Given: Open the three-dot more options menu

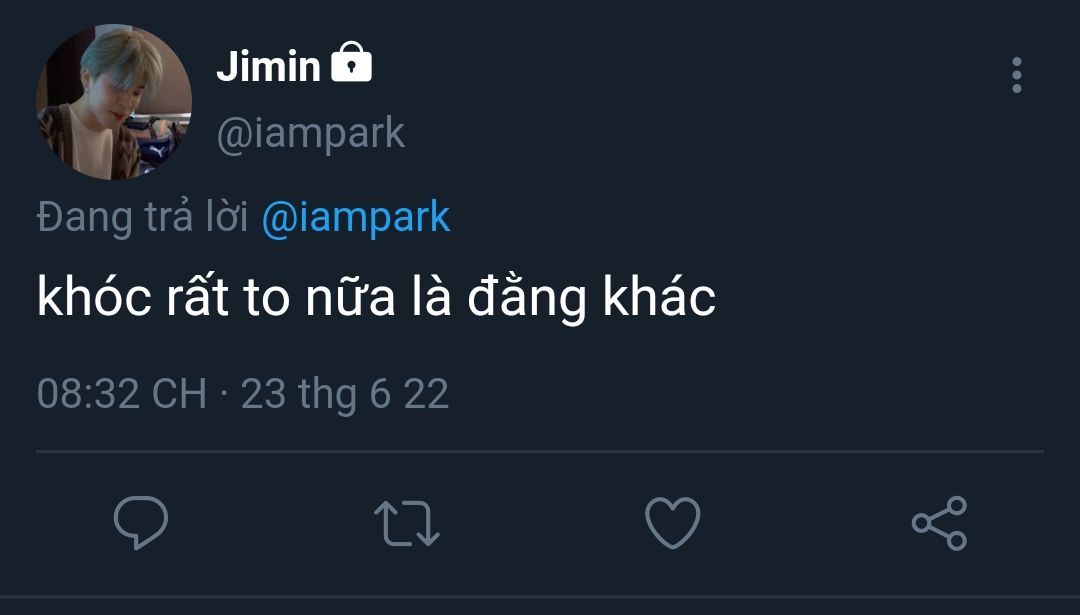Looking at the screenshot, I should click(x=1016, y=75).
